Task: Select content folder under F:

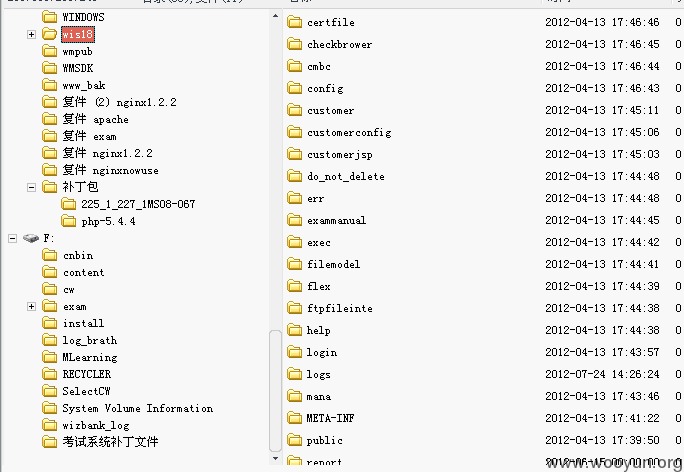Action: coord(84,272)
